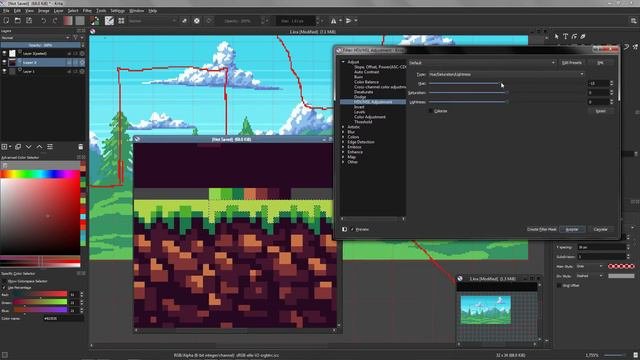Click the Saturation slider
Screen dimensions: 640x360
coord(507,93)
